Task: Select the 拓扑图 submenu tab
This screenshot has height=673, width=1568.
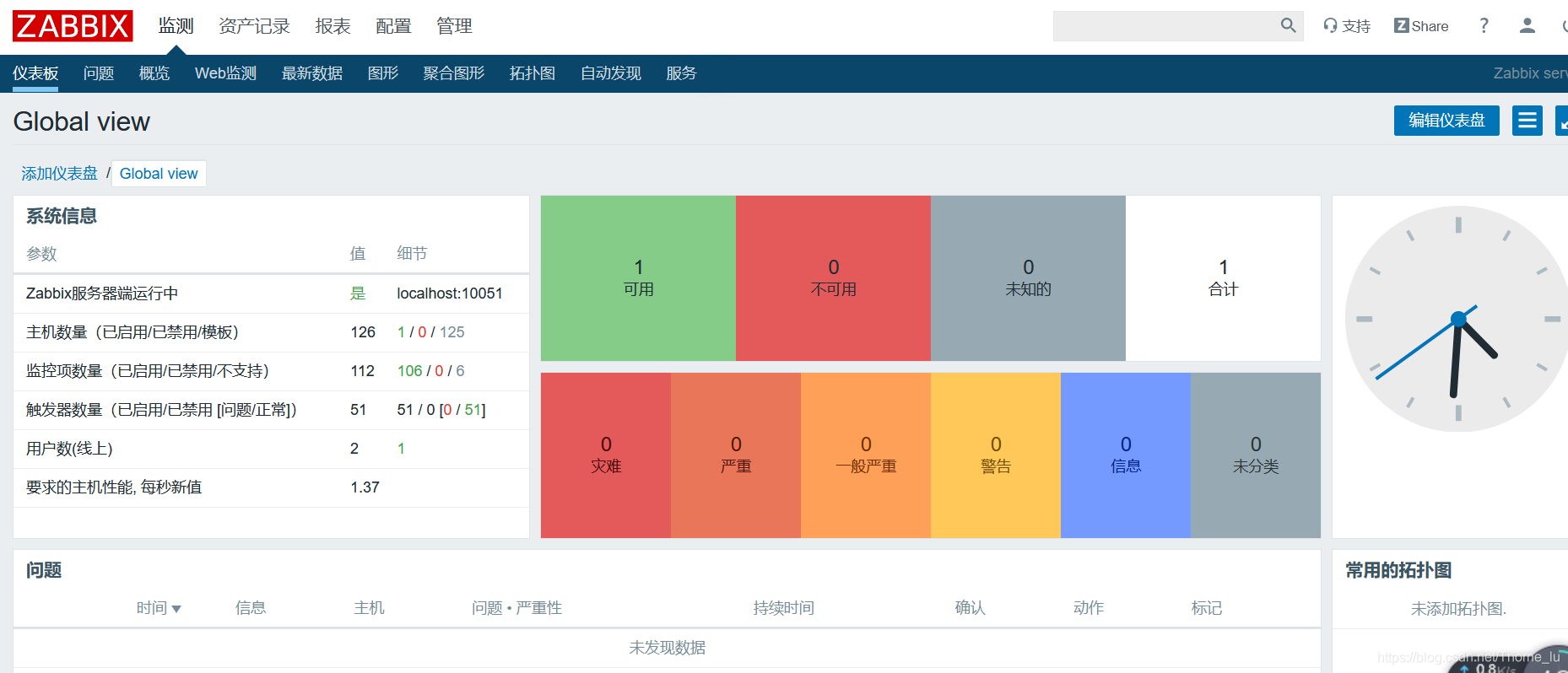Action: (533, 73)
